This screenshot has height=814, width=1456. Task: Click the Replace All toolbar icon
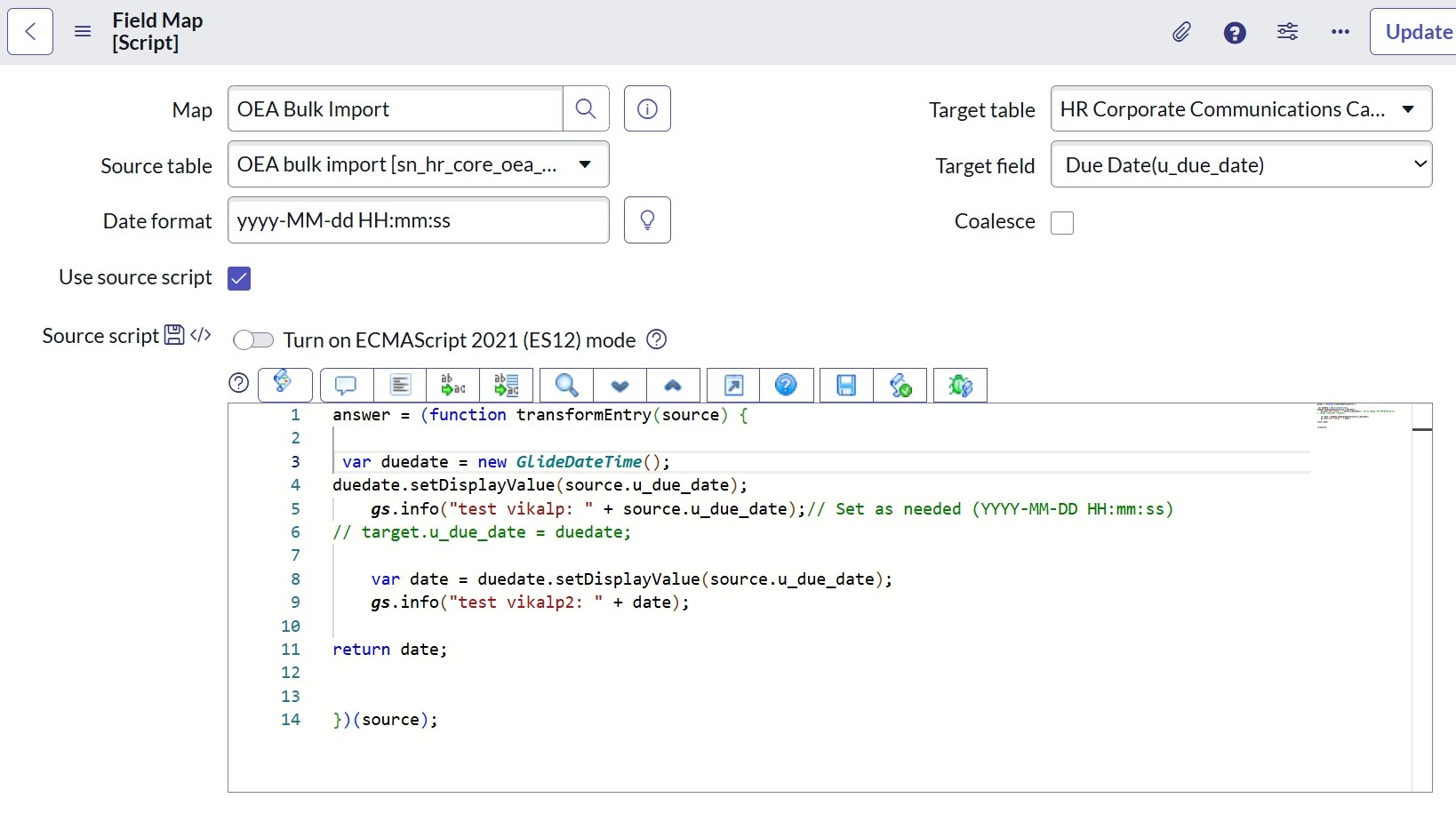pyautogui.click(x=507, y=386)
